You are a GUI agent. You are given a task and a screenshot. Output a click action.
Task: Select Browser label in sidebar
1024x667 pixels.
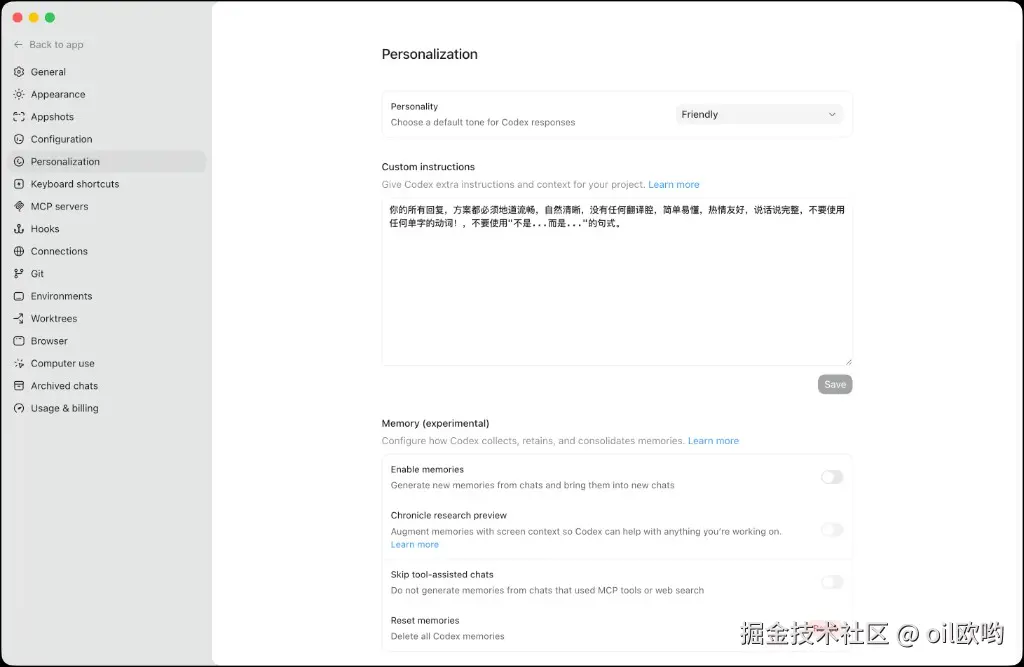coord(49,341)
